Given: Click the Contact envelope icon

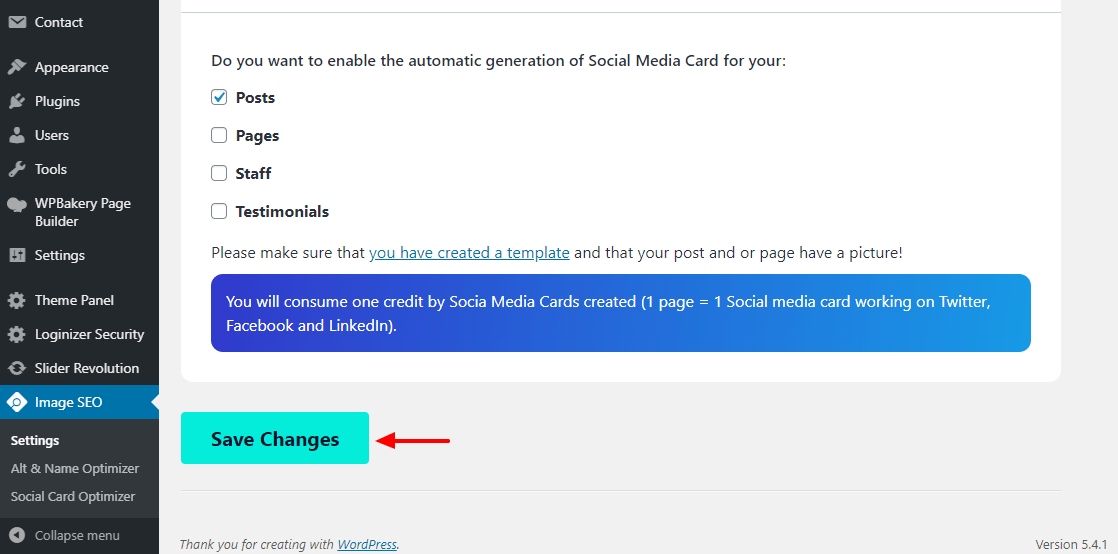Looking at the screenshot, I should 17,22.
